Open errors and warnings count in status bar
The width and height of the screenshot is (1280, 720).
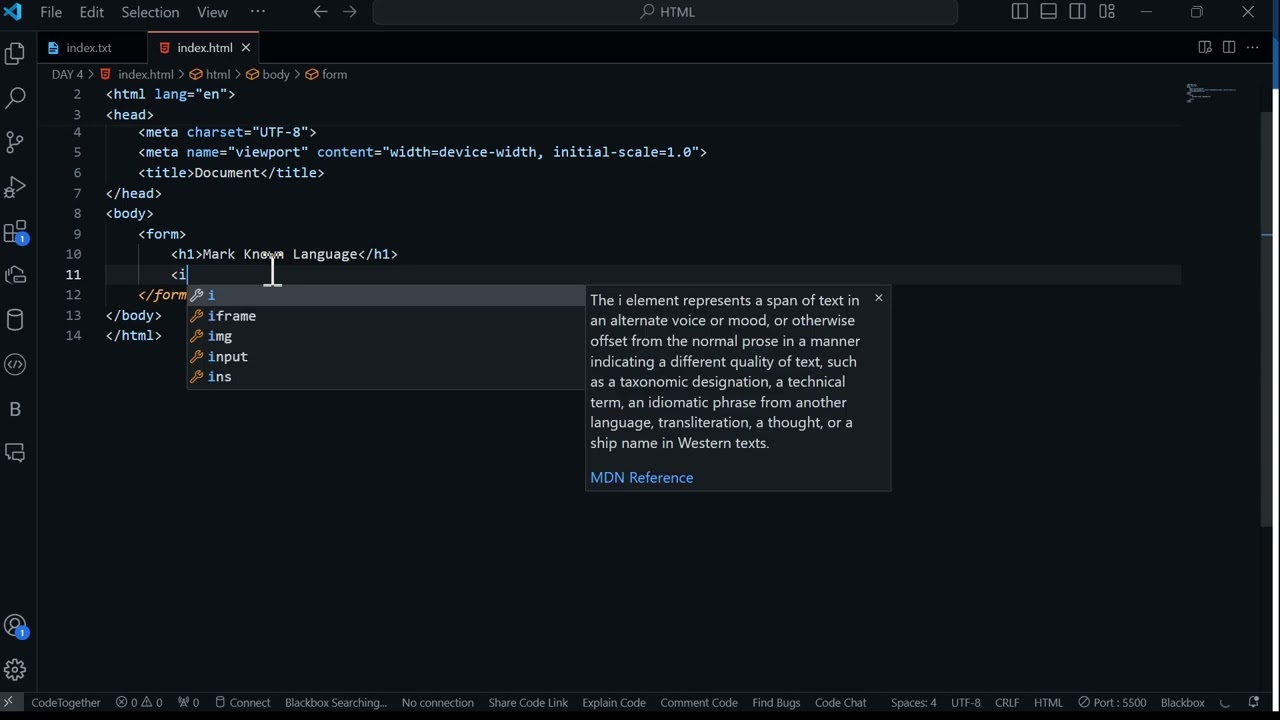(140, 703)
